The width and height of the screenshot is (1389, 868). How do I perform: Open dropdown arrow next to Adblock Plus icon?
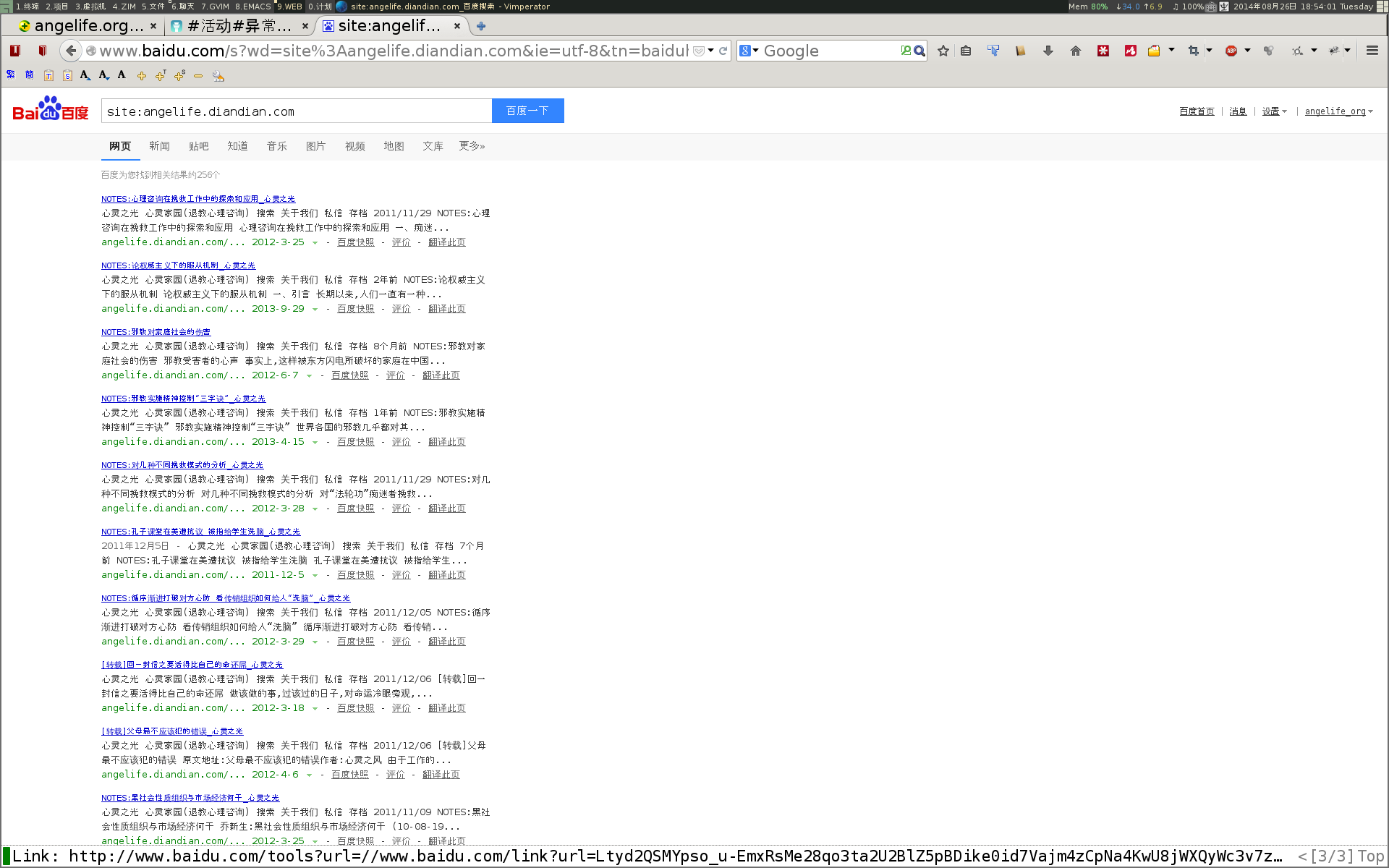coord(1247,51)
